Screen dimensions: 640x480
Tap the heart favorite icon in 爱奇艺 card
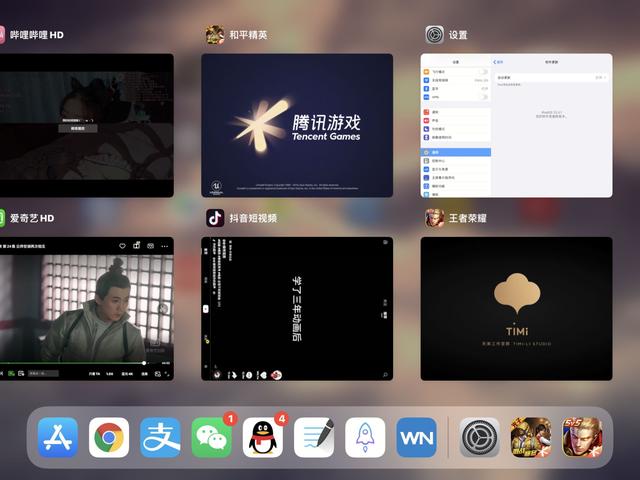122,246
